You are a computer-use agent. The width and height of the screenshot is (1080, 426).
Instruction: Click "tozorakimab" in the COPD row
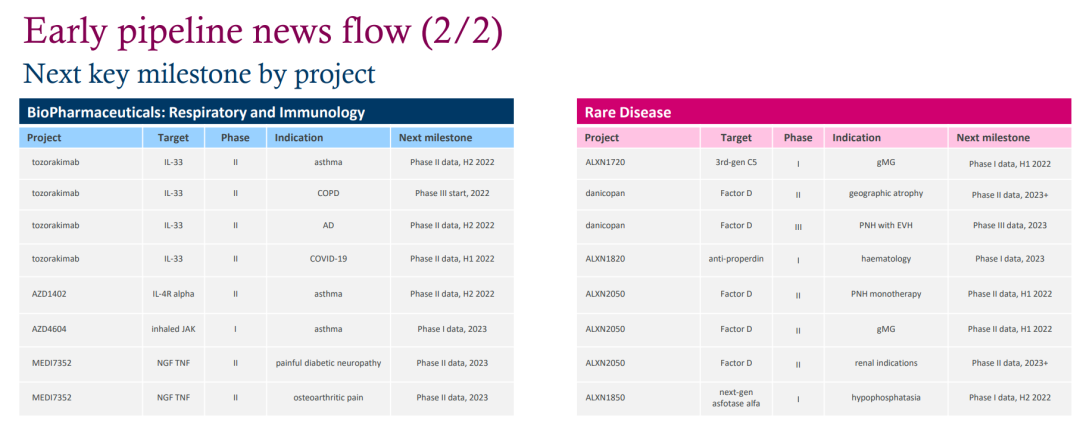pyautogui.click(x=56, y=193)
